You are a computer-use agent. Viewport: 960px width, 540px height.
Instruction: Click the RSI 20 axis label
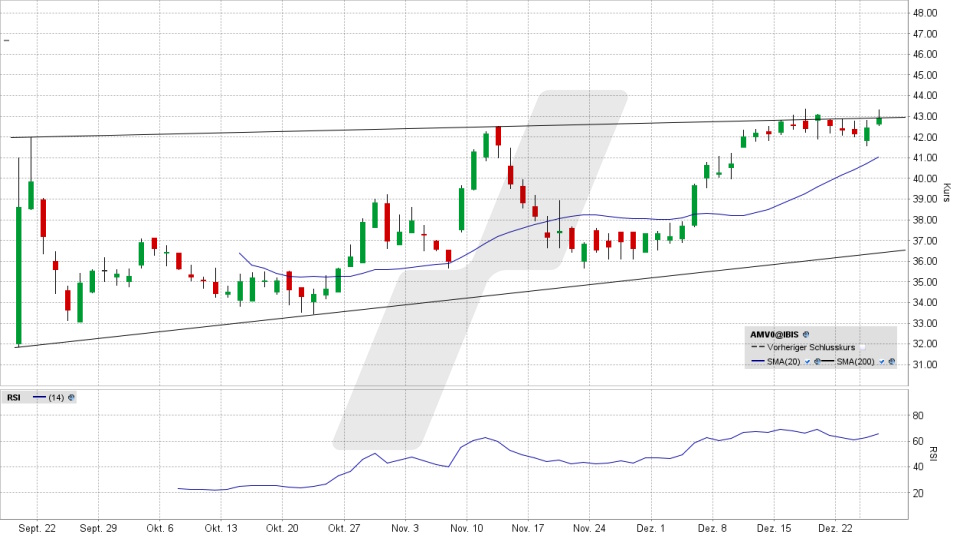pyautogui.click(x=918, y=493)
